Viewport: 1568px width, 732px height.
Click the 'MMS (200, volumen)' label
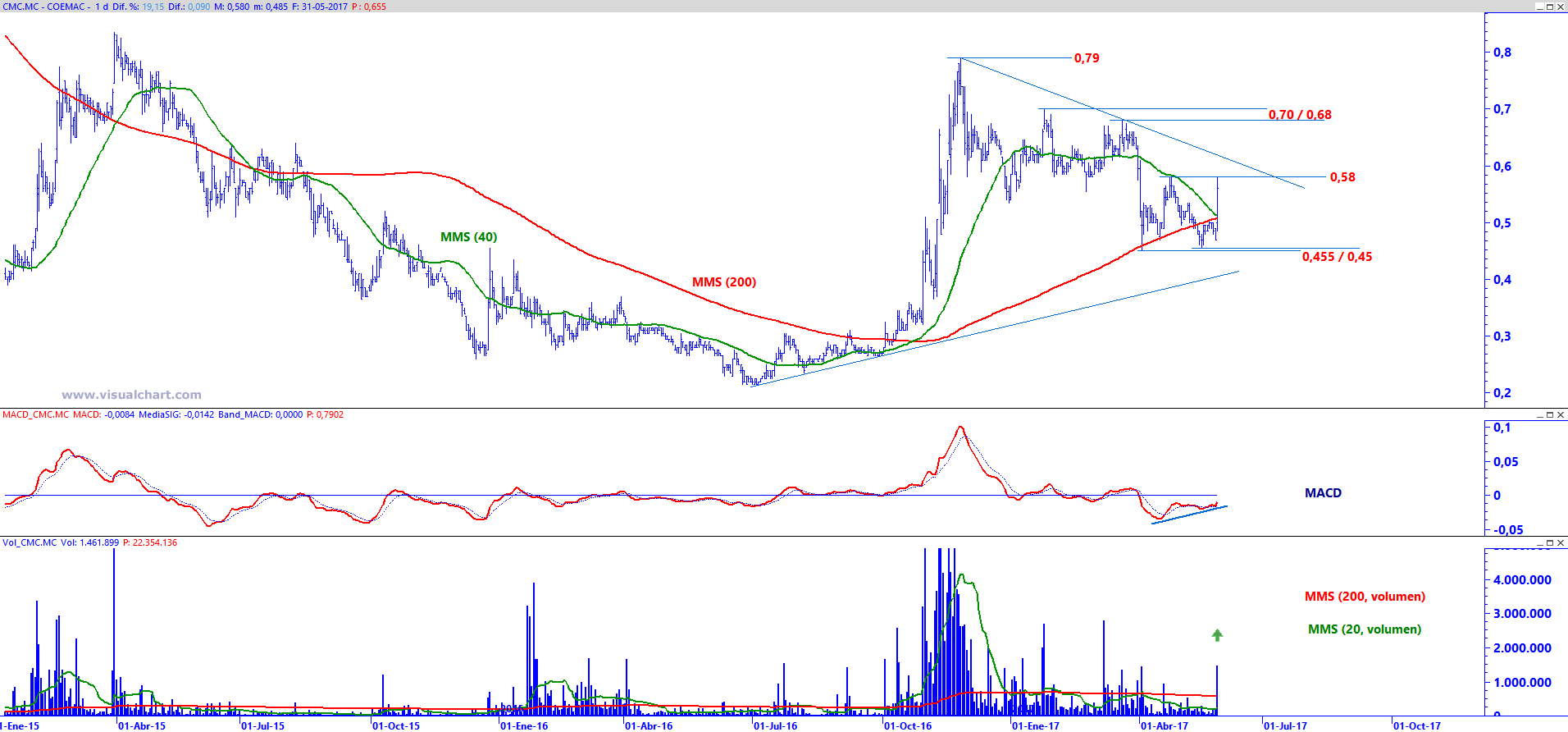1365,597
